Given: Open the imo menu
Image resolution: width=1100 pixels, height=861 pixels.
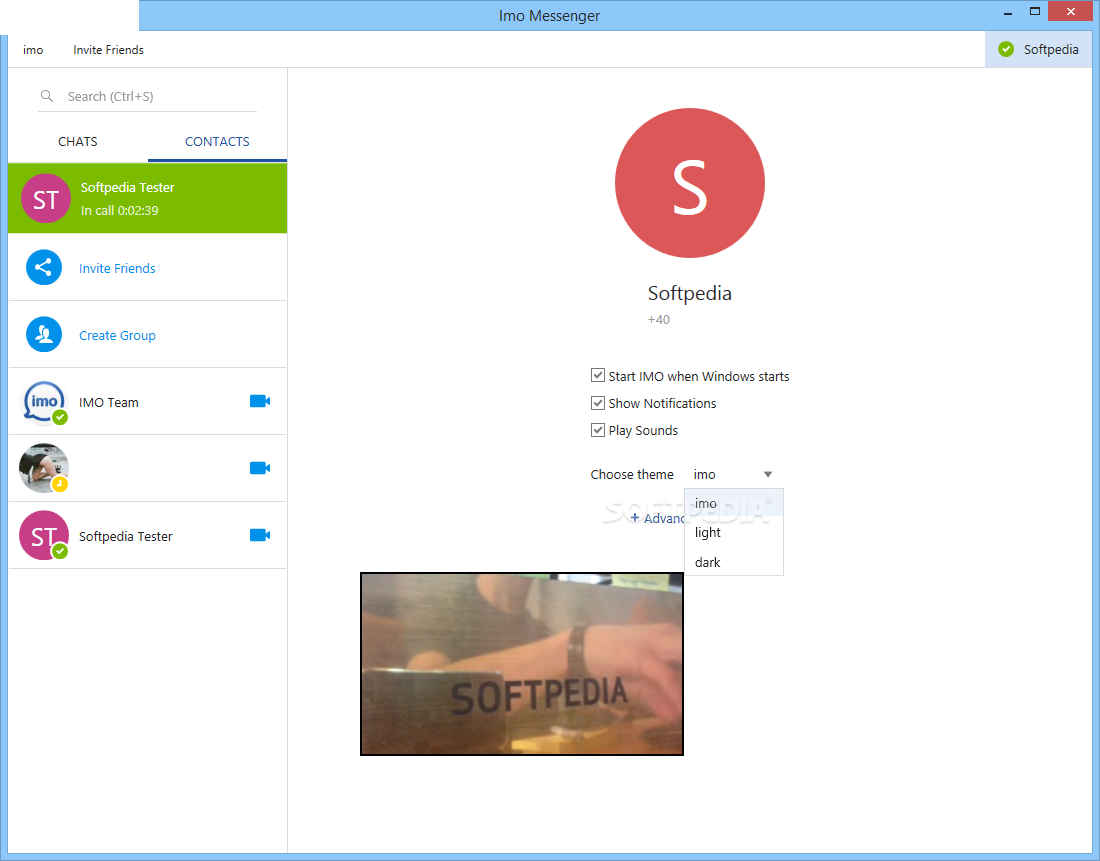Looking at the screenshot, I should pyautogui.click(x=33, y=50).
